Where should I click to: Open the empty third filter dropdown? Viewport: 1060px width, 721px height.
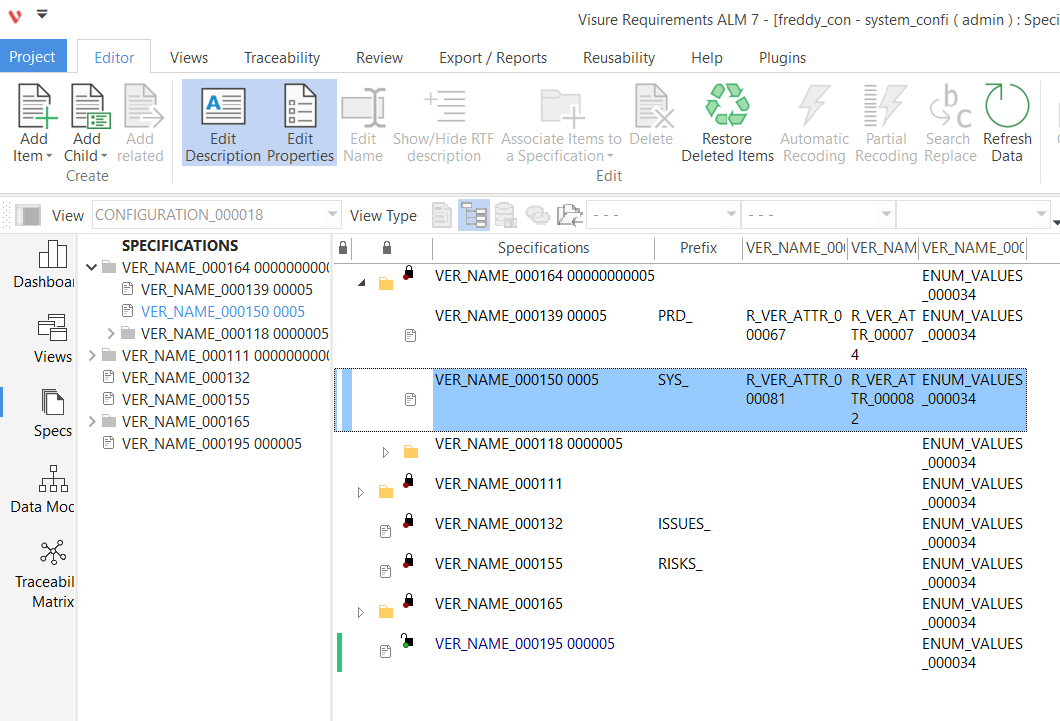pos(973,215)
